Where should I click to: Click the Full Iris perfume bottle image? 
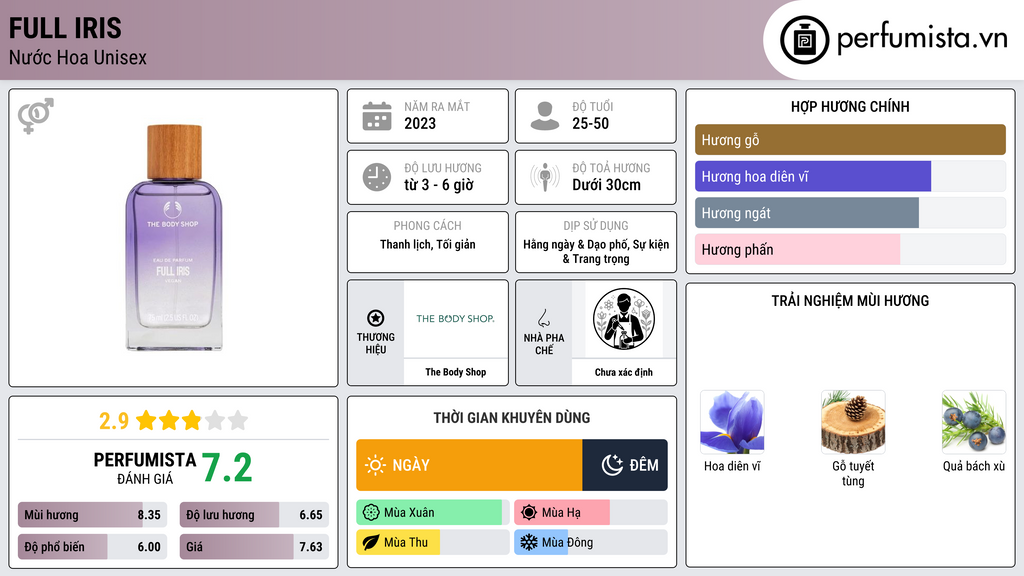[x=174, y=237]
